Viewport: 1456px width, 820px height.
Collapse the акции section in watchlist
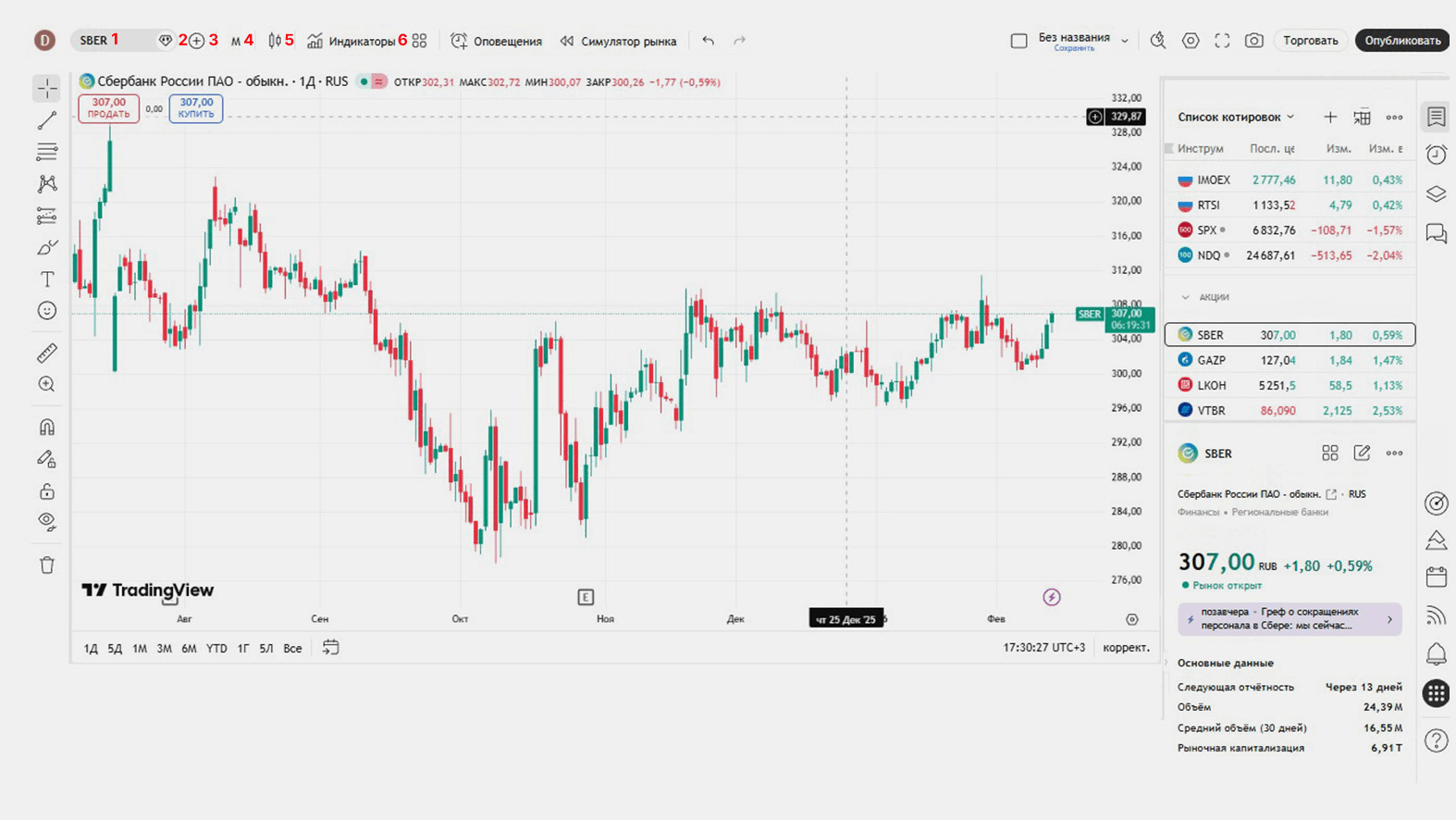click(x=1186, y=297)
